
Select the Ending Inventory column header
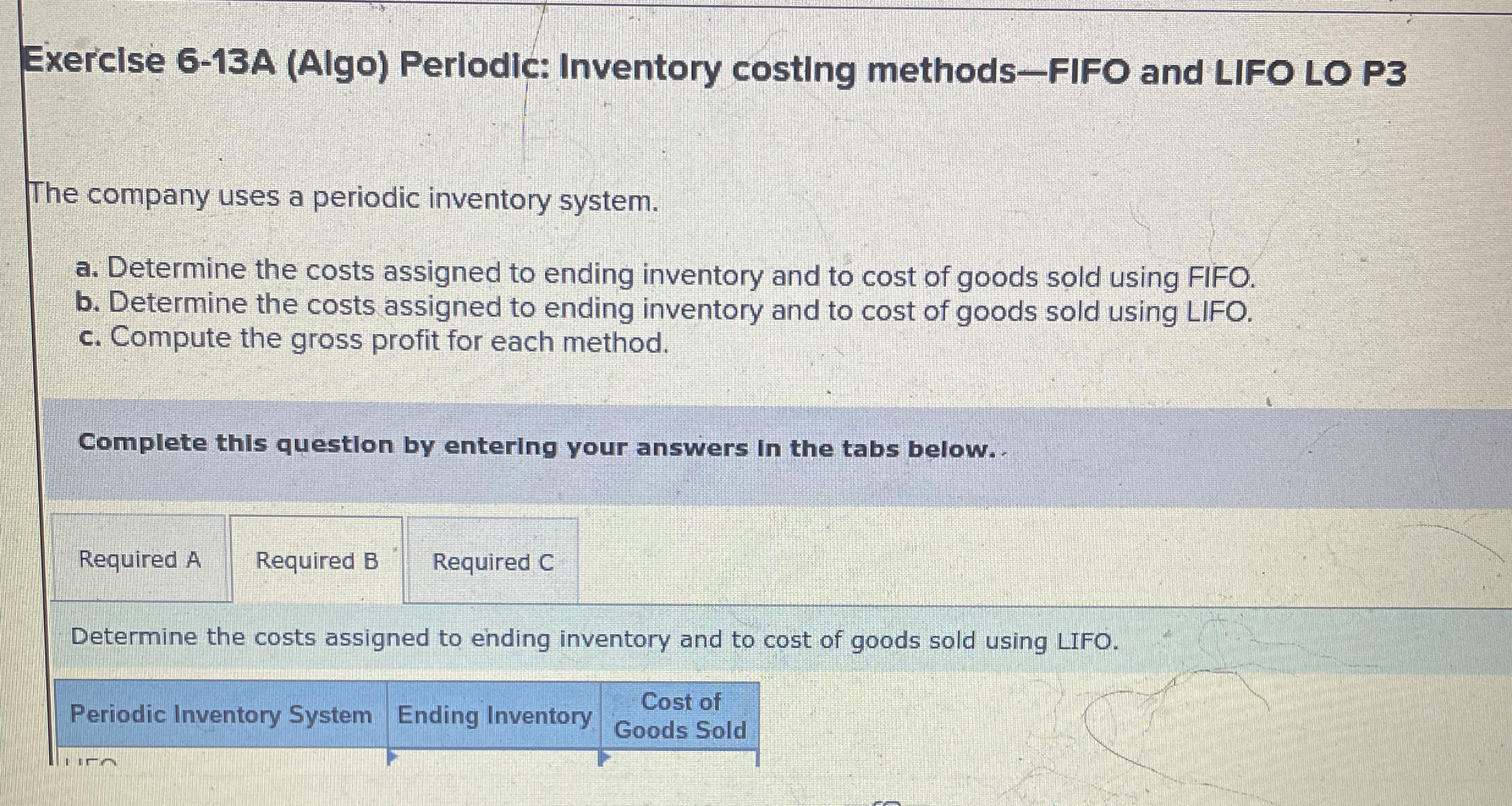pos(495,715)
